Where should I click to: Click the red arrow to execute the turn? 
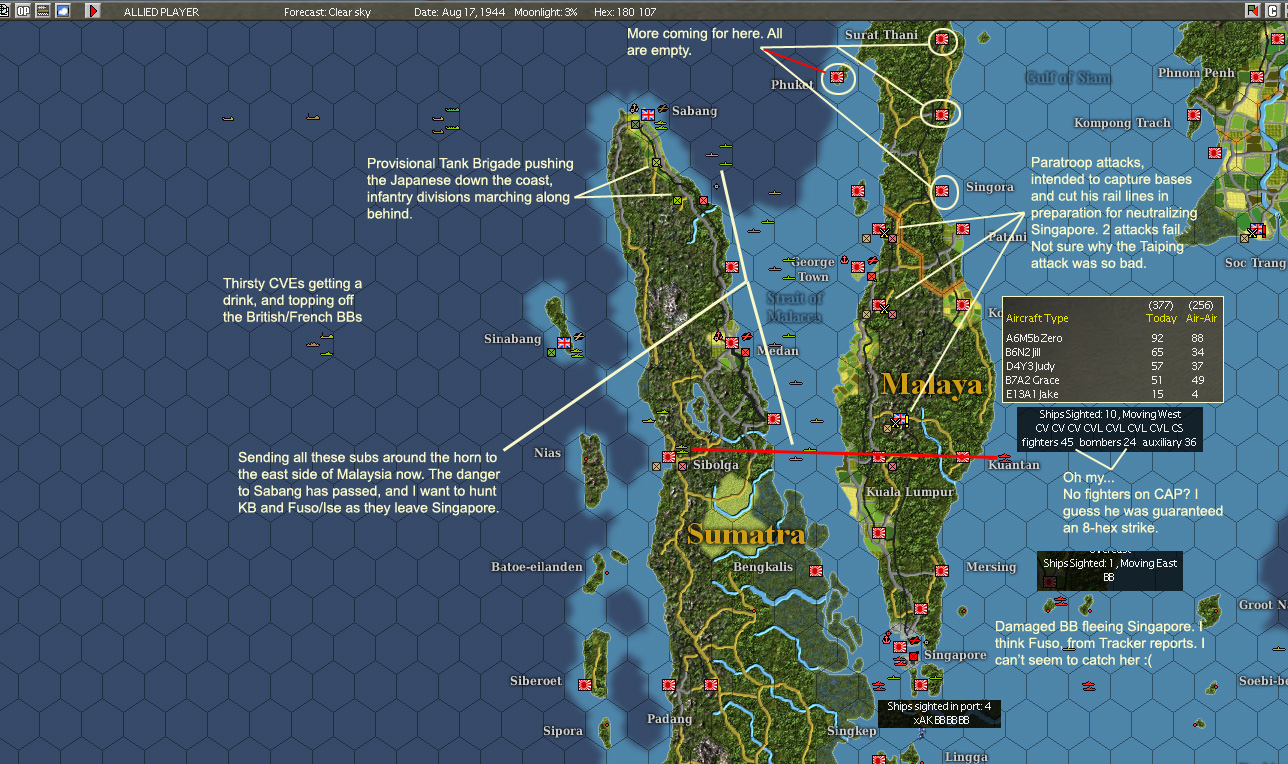92,11
